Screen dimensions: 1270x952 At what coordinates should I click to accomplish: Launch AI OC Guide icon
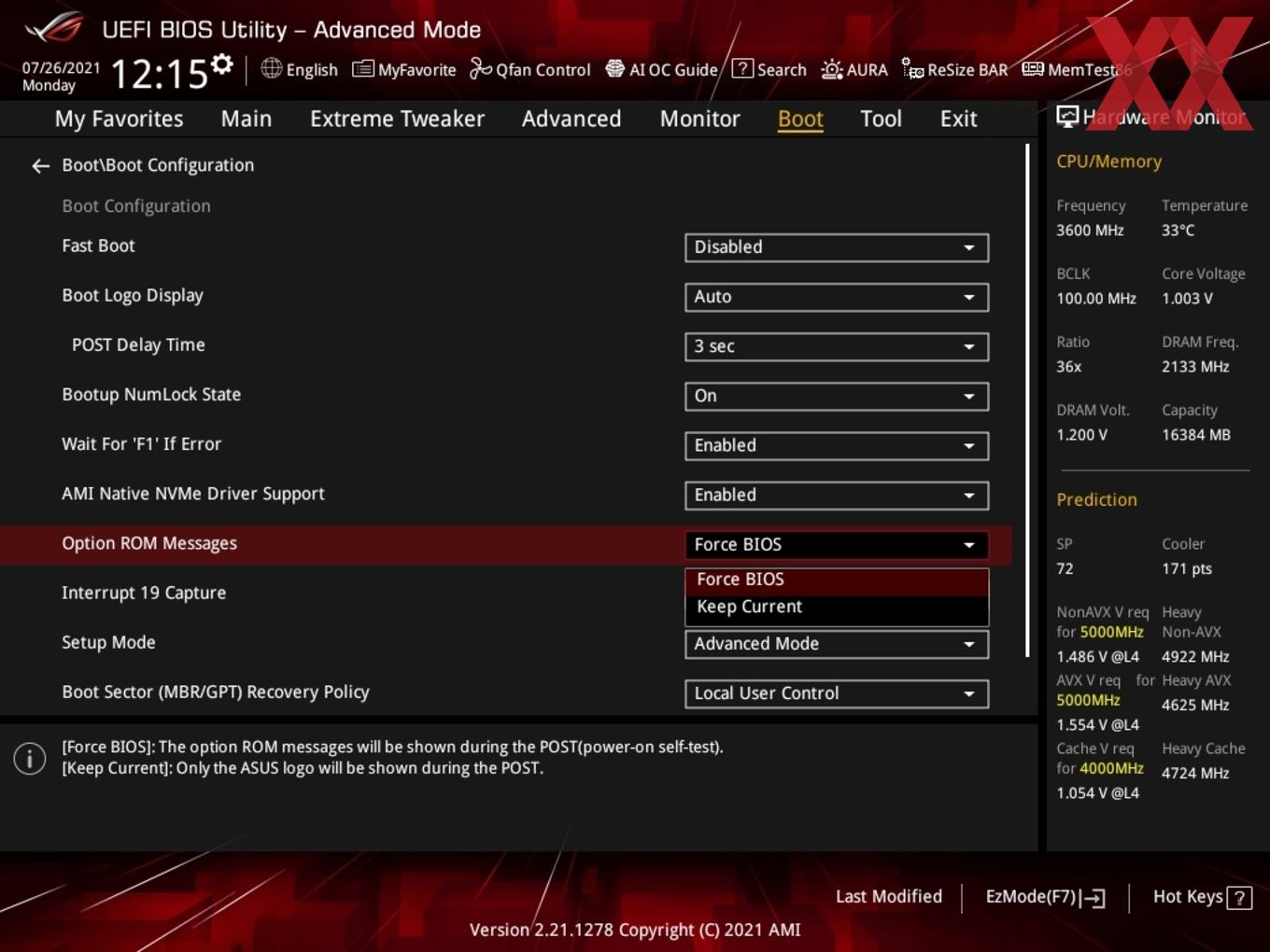pos(614,69)
